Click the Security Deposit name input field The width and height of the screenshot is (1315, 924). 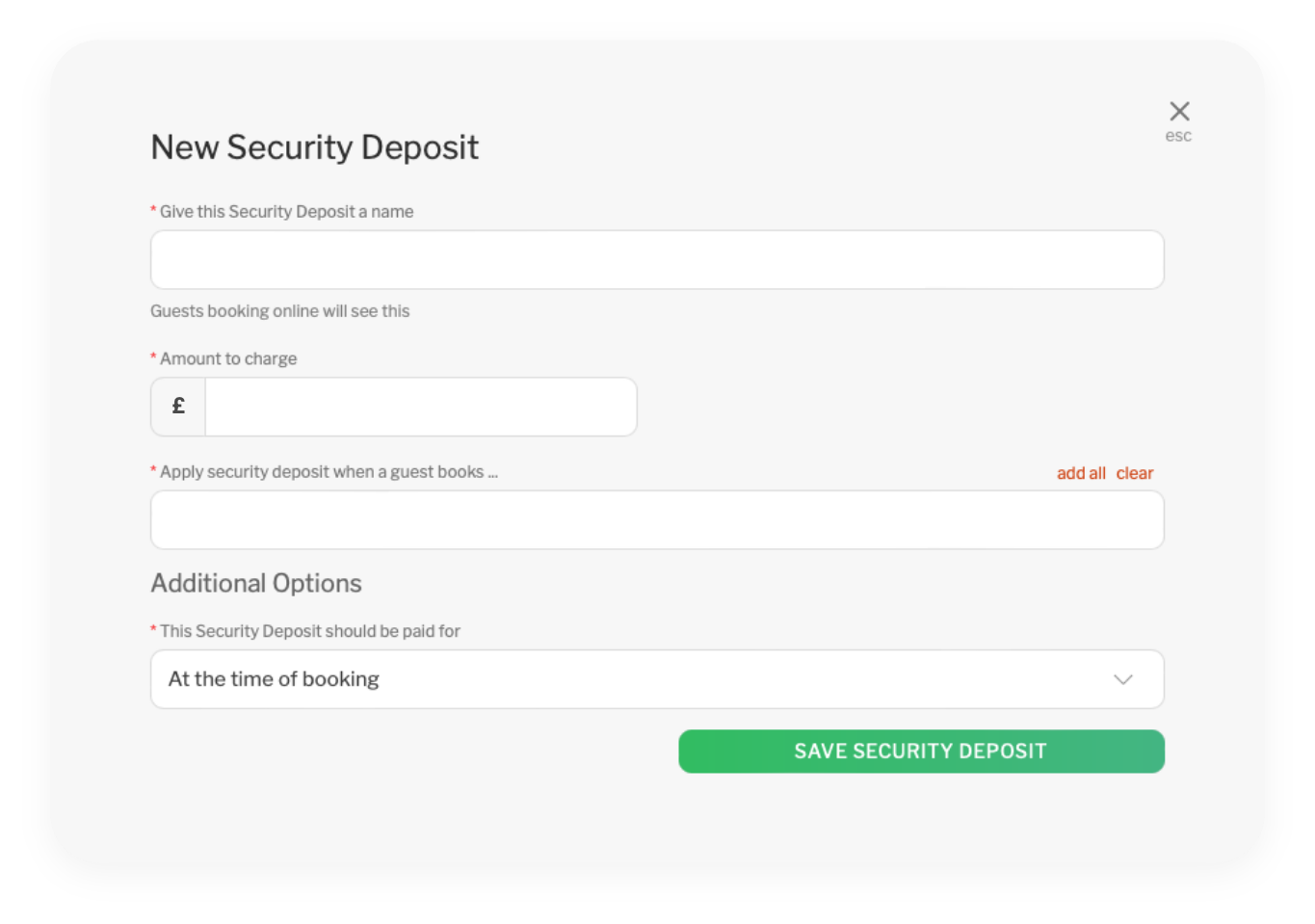[657, 260]
